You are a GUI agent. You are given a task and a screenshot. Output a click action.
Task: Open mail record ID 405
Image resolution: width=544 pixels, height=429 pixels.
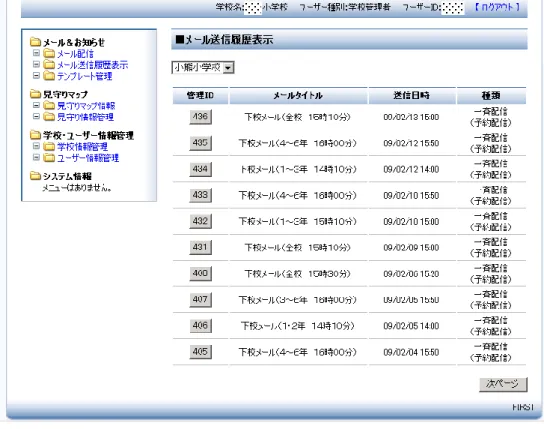tap(201, 352)
